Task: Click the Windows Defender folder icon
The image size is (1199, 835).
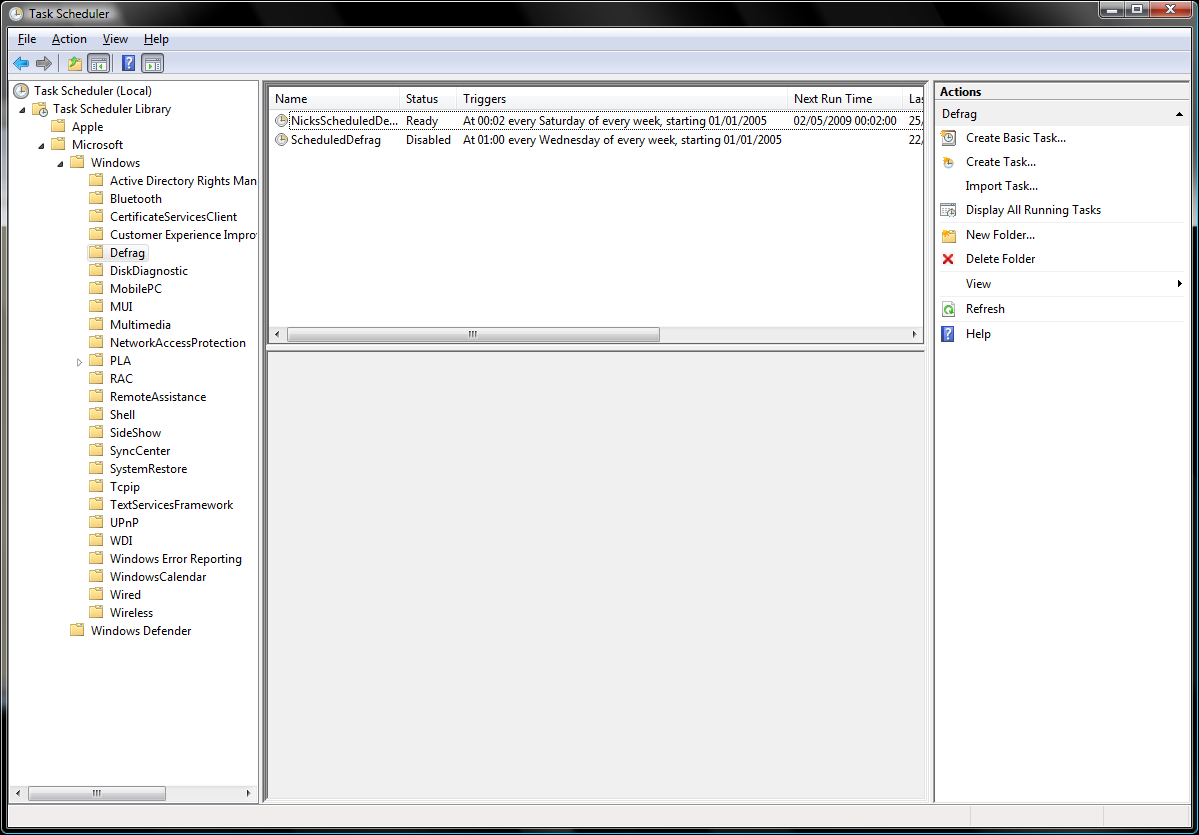Action: click(76, 630)
